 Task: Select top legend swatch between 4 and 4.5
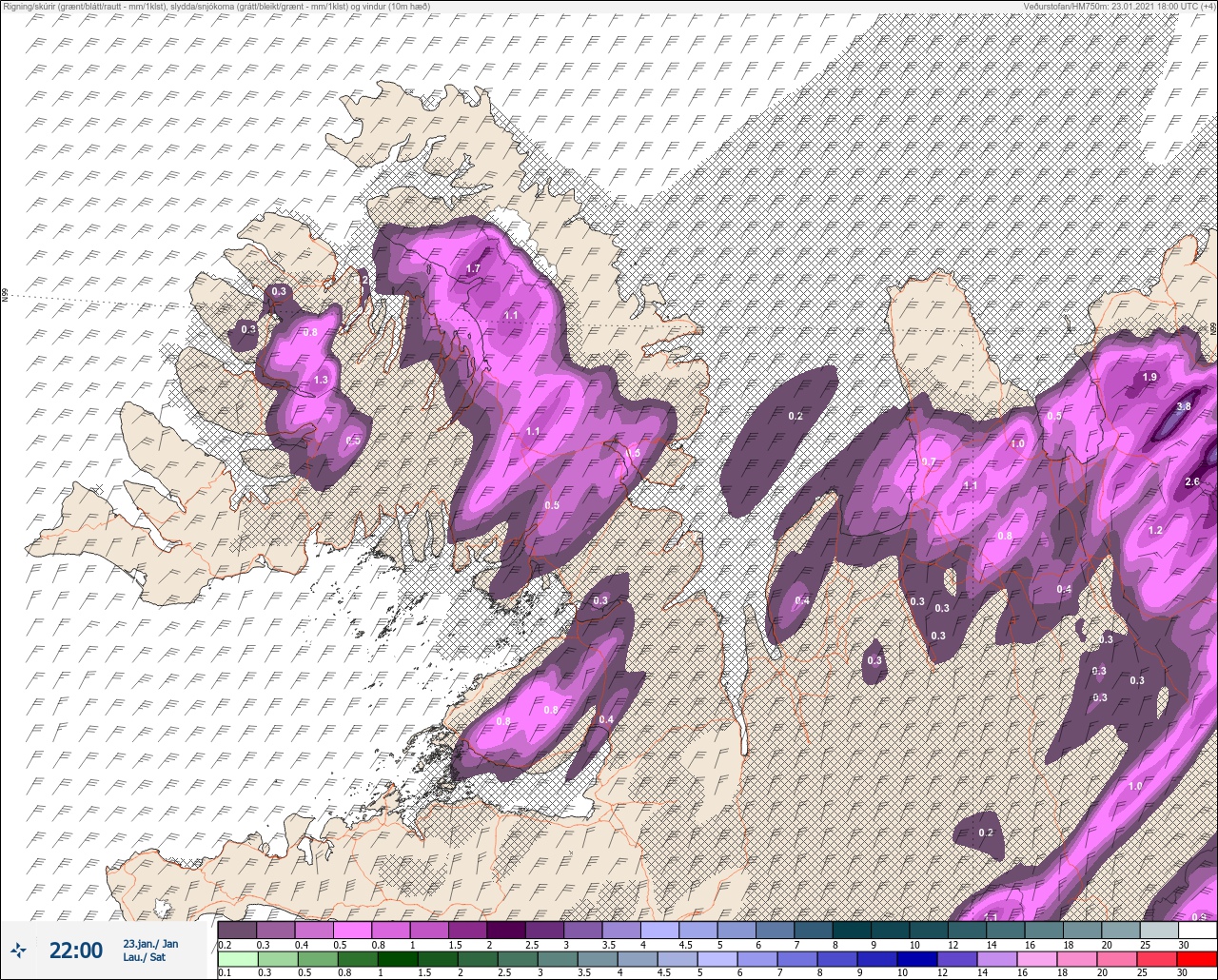659,930
